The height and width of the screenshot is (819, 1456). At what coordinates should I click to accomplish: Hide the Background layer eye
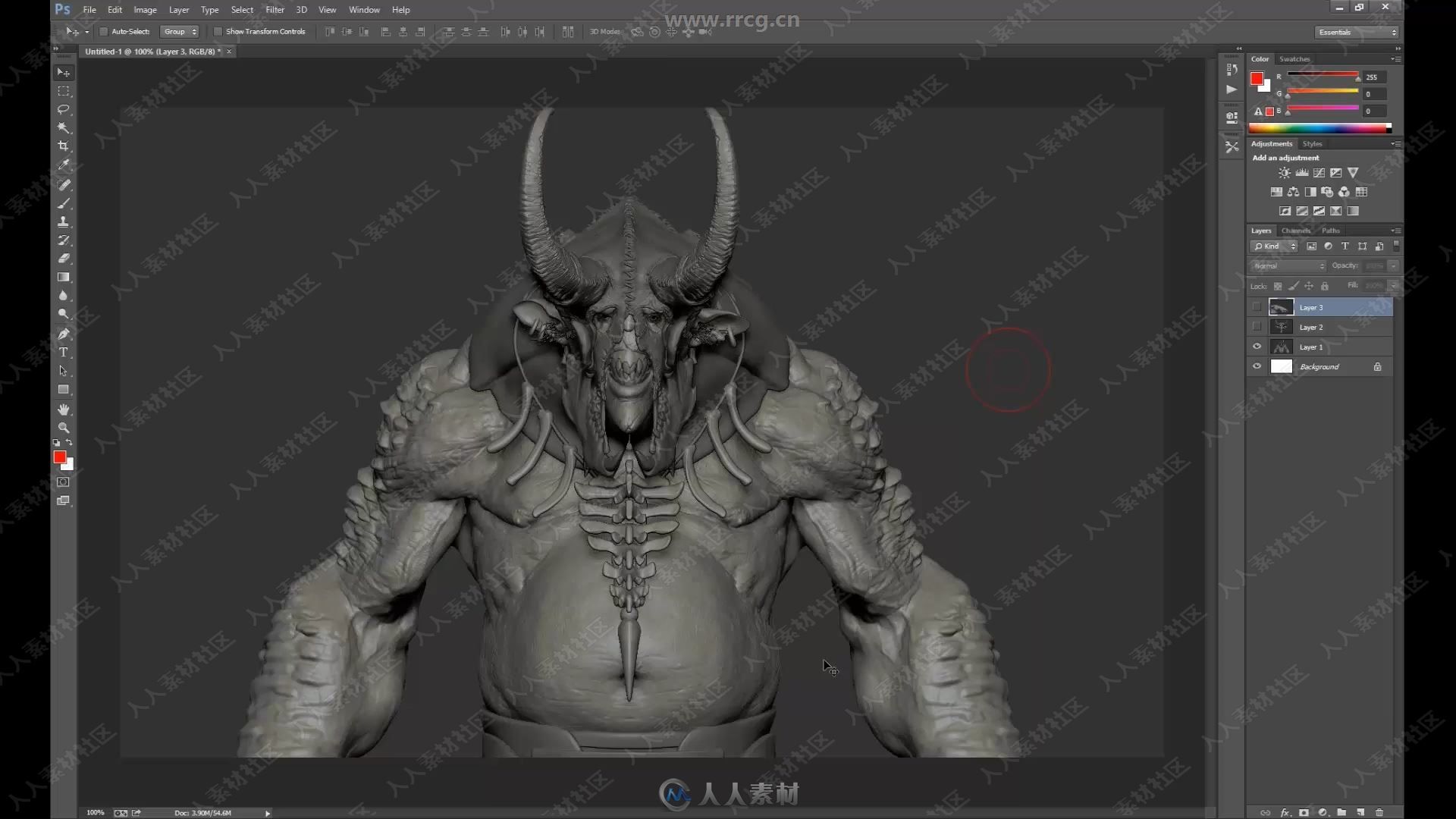pos(1257,366)
